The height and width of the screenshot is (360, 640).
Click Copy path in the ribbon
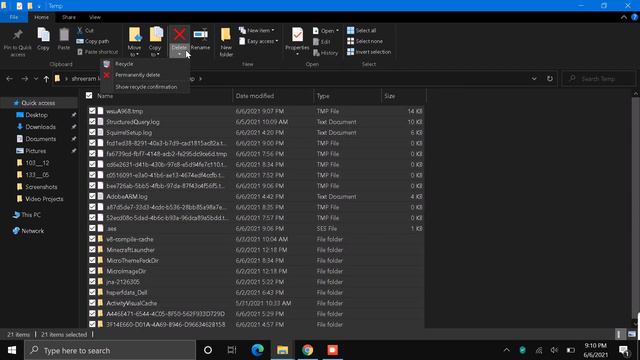coord(93,41)
